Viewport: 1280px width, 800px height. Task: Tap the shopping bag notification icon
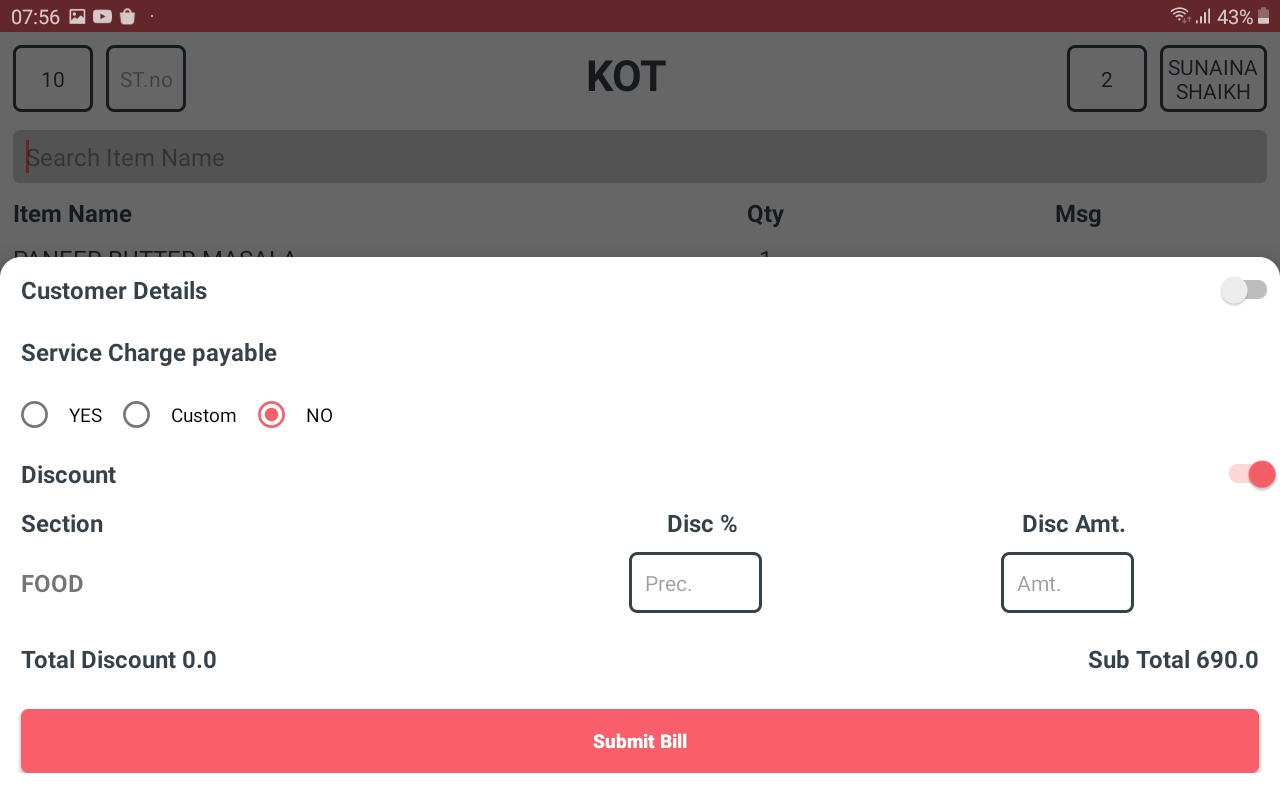[x=127, y=16]
